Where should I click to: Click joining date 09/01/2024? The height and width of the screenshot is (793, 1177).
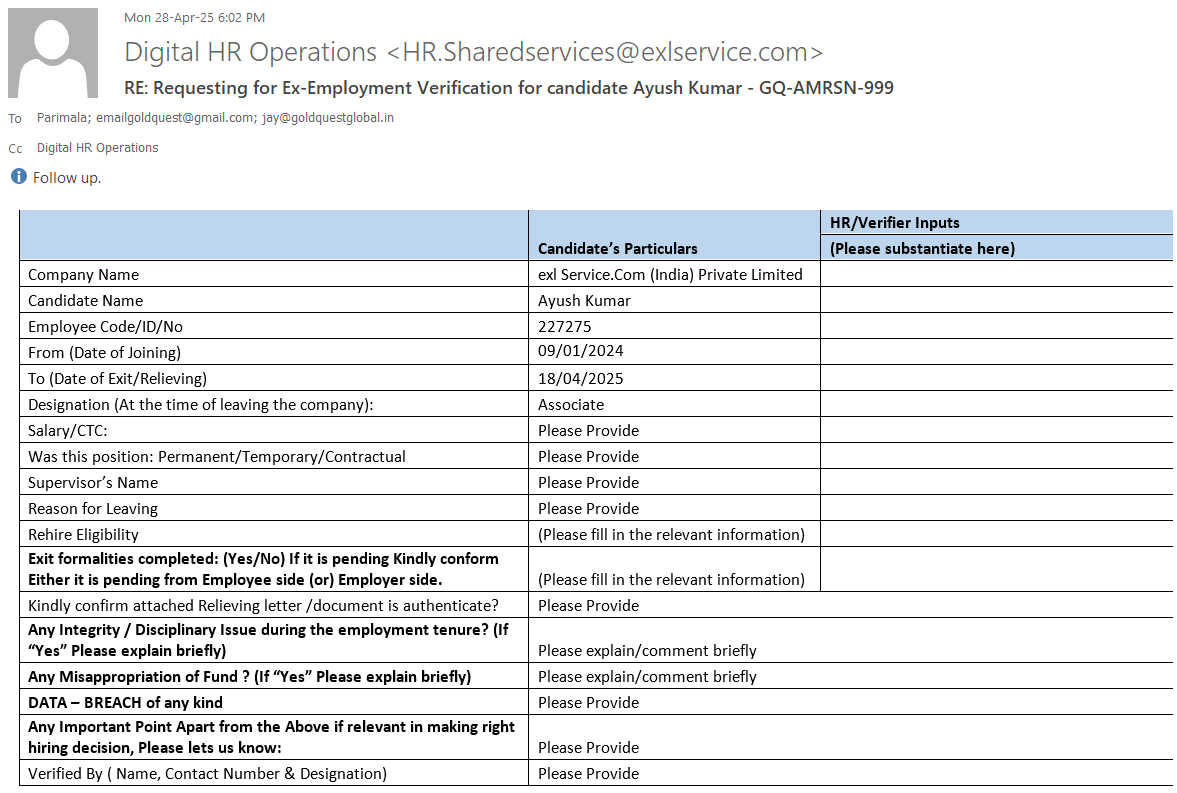tap(580, 351)
